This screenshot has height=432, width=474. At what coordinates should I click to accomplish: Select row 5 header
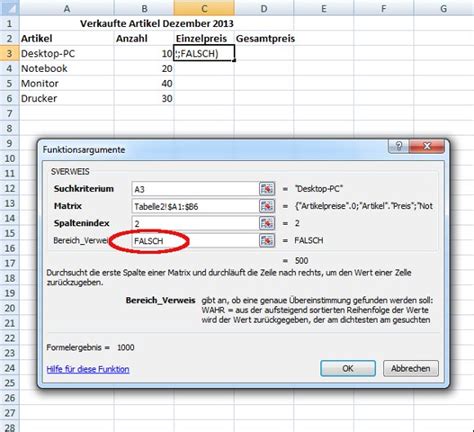(x=10, y=83)
